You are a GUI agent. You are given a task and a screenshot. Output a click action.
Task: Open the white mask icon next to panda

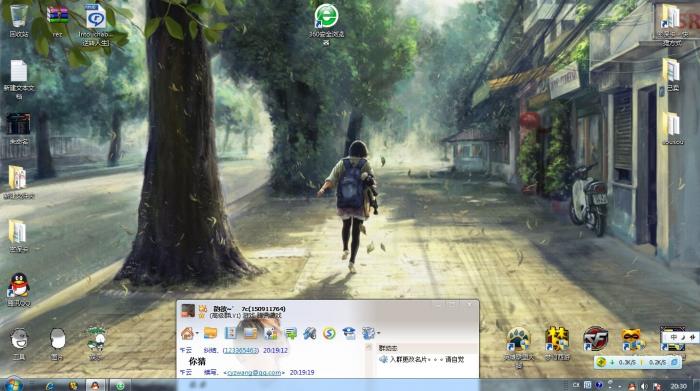tap(57, 339)
